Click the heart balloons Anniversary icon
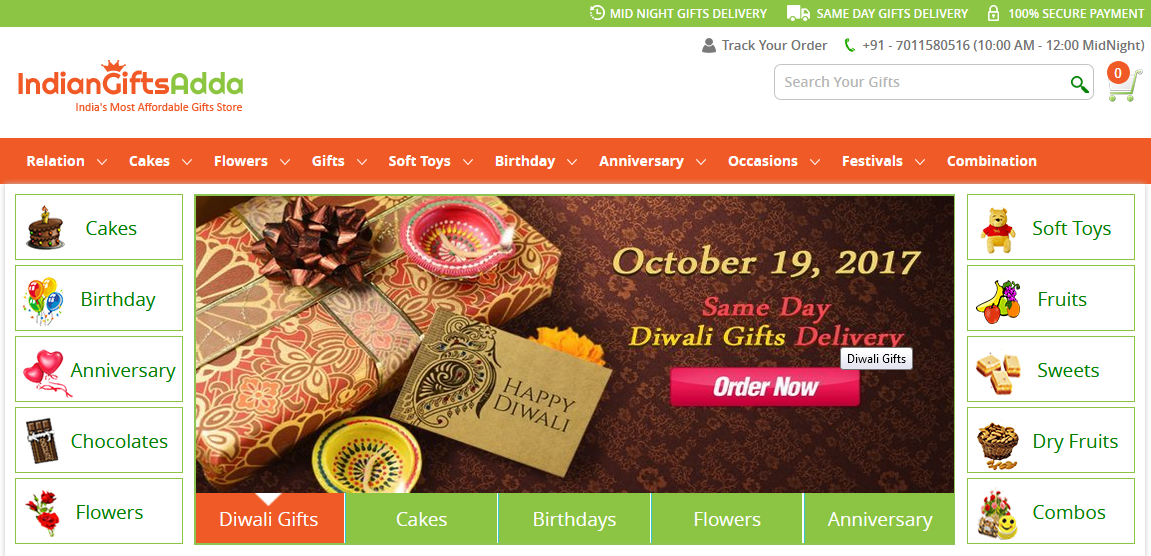Image resolution: width=1151 pixels, height=556 pixels. (43, 372)
